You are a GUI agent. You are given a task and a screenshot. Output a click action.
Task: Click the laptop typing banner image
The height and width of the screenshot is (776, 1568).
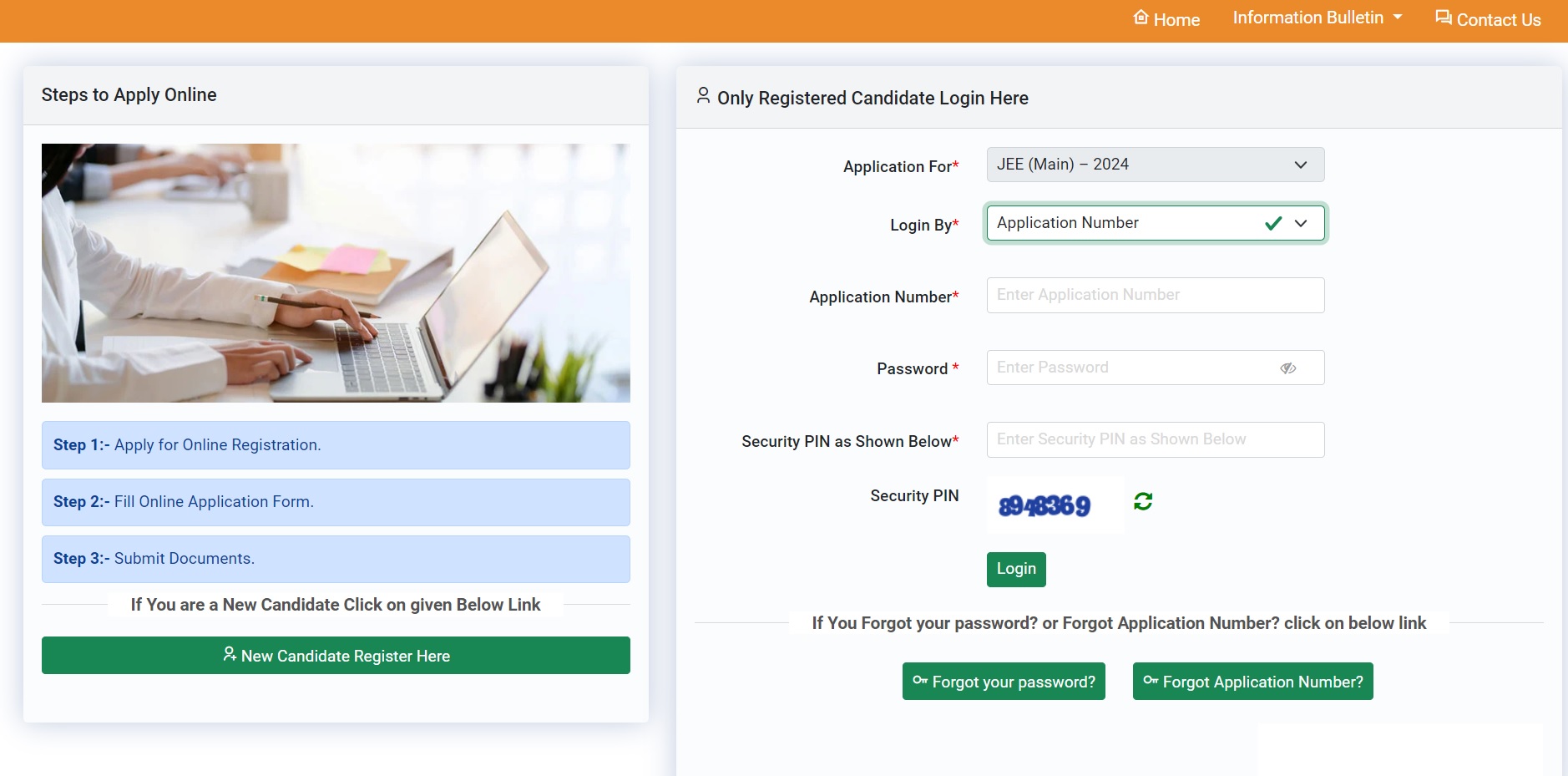336,273
